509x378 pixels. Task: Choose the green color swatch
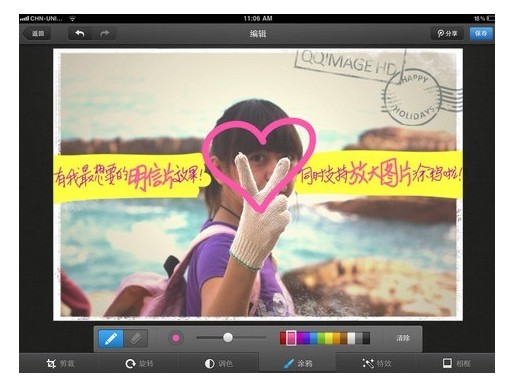coord(321,338)
